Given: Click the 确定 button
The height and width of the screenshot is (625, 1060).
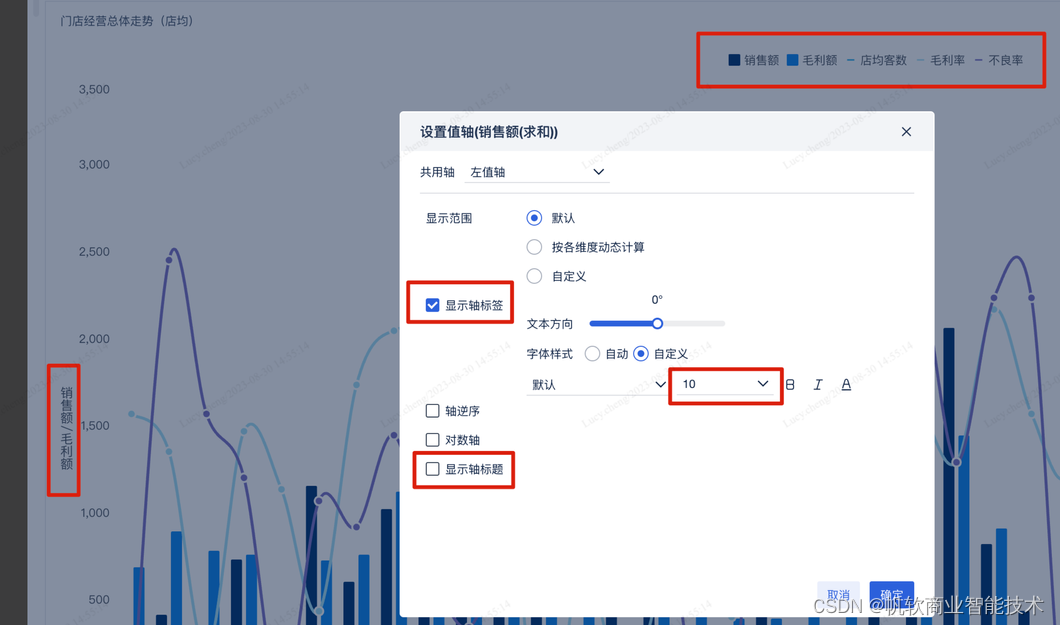Looking at the screenshot, I should [x=892, y=595].
